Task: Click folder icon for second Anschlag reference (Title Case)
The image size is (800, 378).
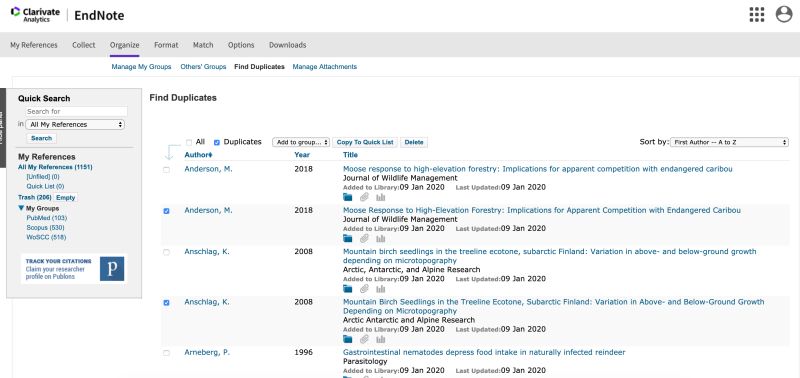Action: (x=348, y=339)
